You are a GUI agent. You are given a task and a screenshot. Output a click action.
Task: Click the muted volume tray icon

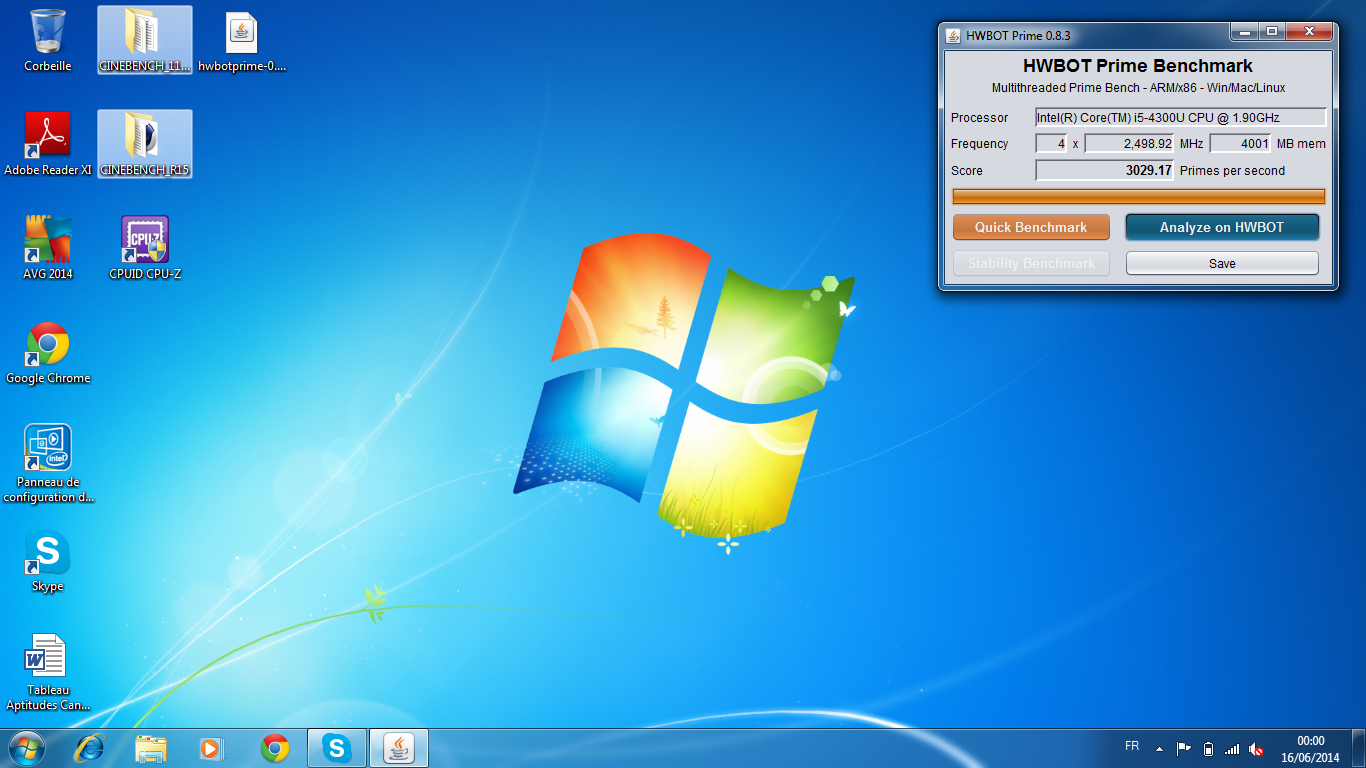(1256, 748)
